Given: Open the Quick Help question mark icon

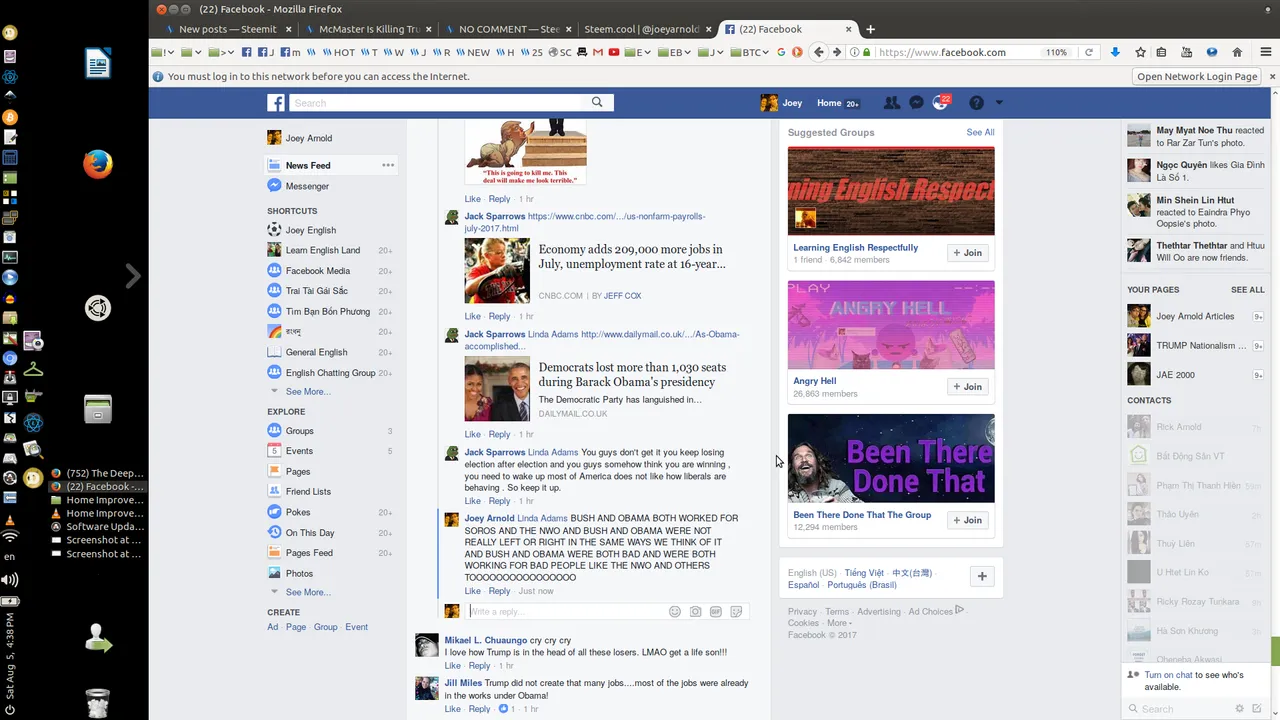Looking at the screenshot, I should tap(976, 102).
